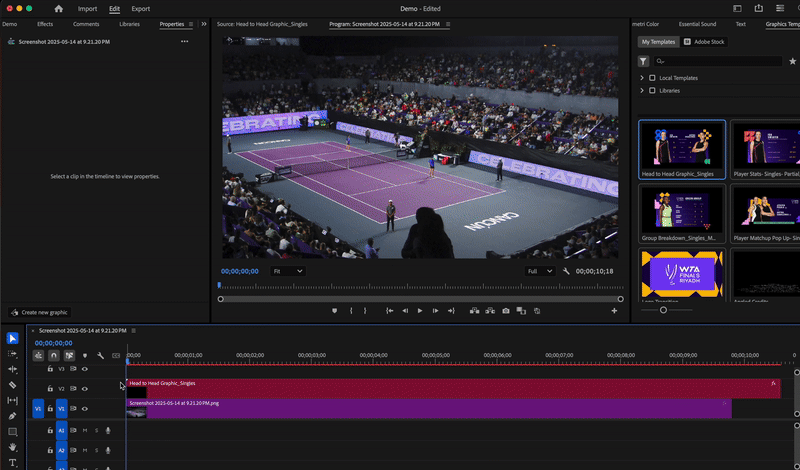Click the Share/export icon in header
Image resolution: width=800 pixels, height=470 pixels.
pyautogui.click(x=759, y=8)
